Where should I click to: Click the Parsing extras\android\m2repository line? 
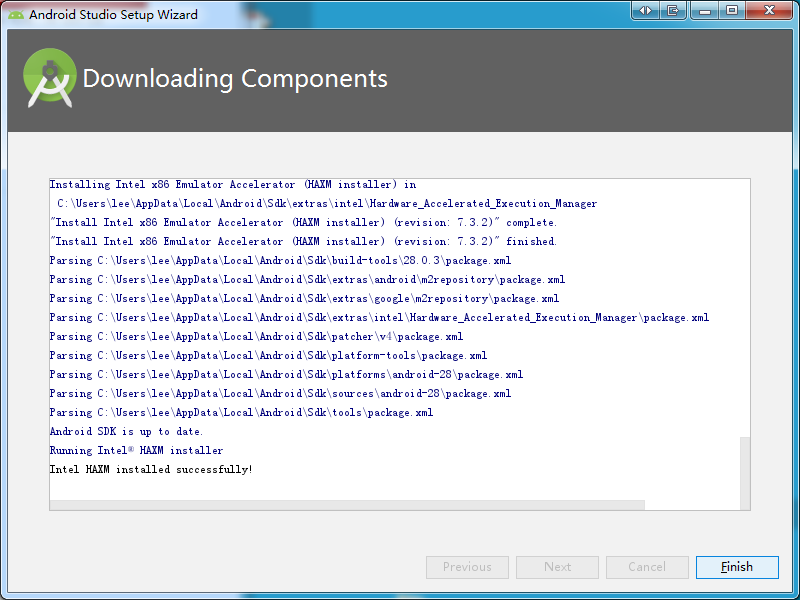tap(307, 280)
